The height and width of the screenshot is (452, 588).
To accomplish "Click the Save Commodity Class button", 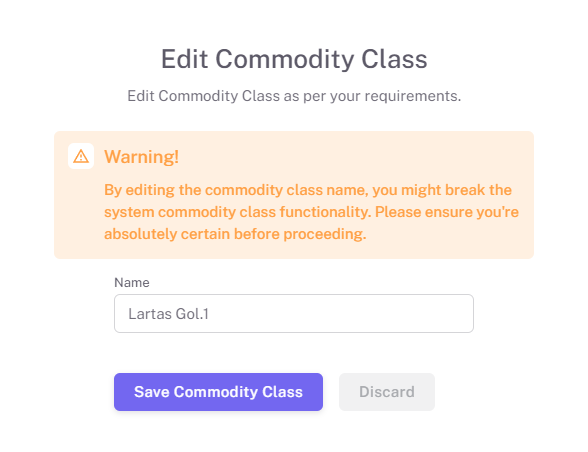I will coord(218,392).
